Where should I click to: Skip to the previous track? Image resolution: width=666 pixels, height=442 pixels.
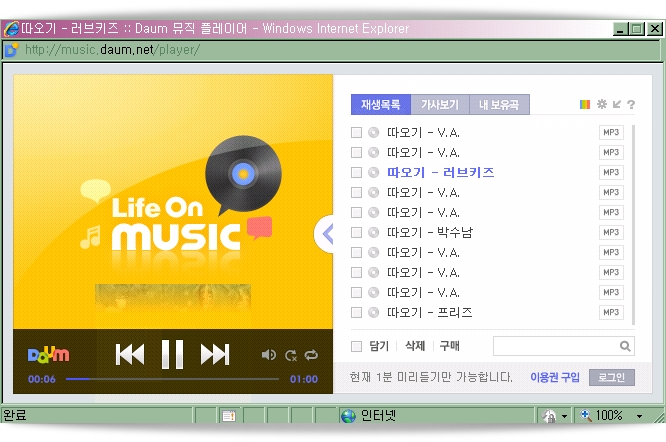130,355
